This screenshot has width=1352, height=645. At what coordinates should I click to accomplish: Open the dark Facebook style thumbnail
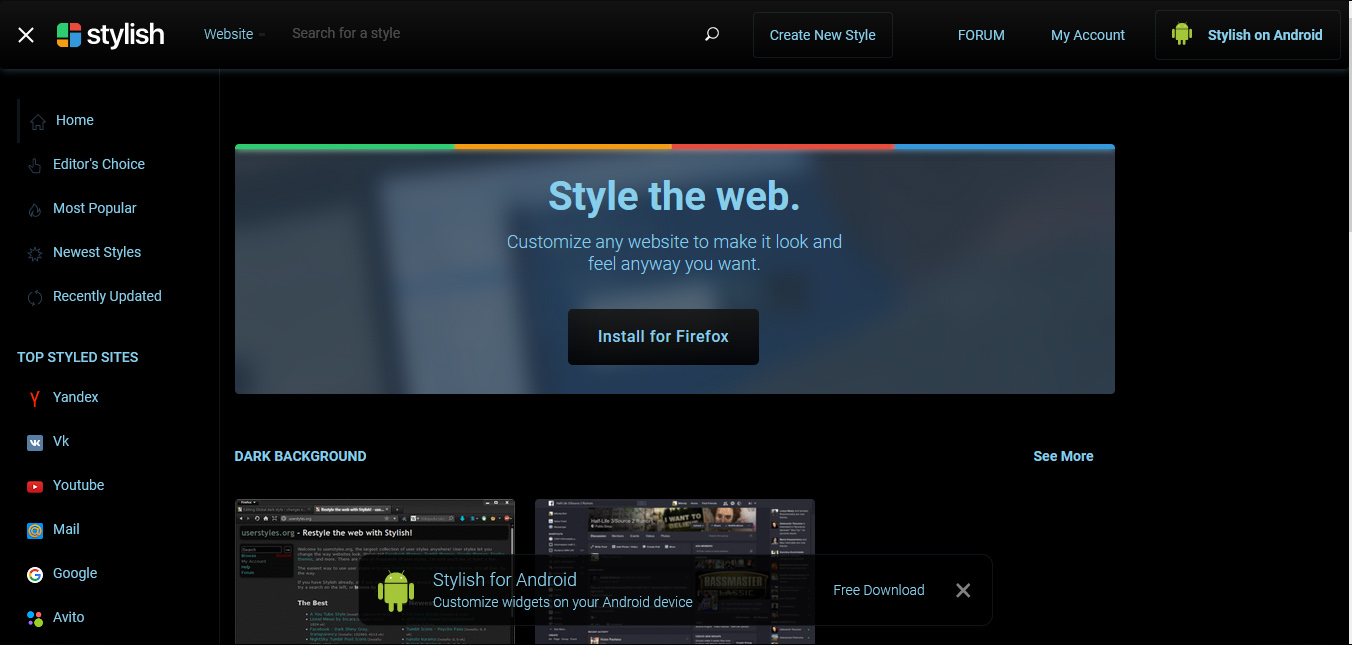pyautogui.click(x=675, y=571)
